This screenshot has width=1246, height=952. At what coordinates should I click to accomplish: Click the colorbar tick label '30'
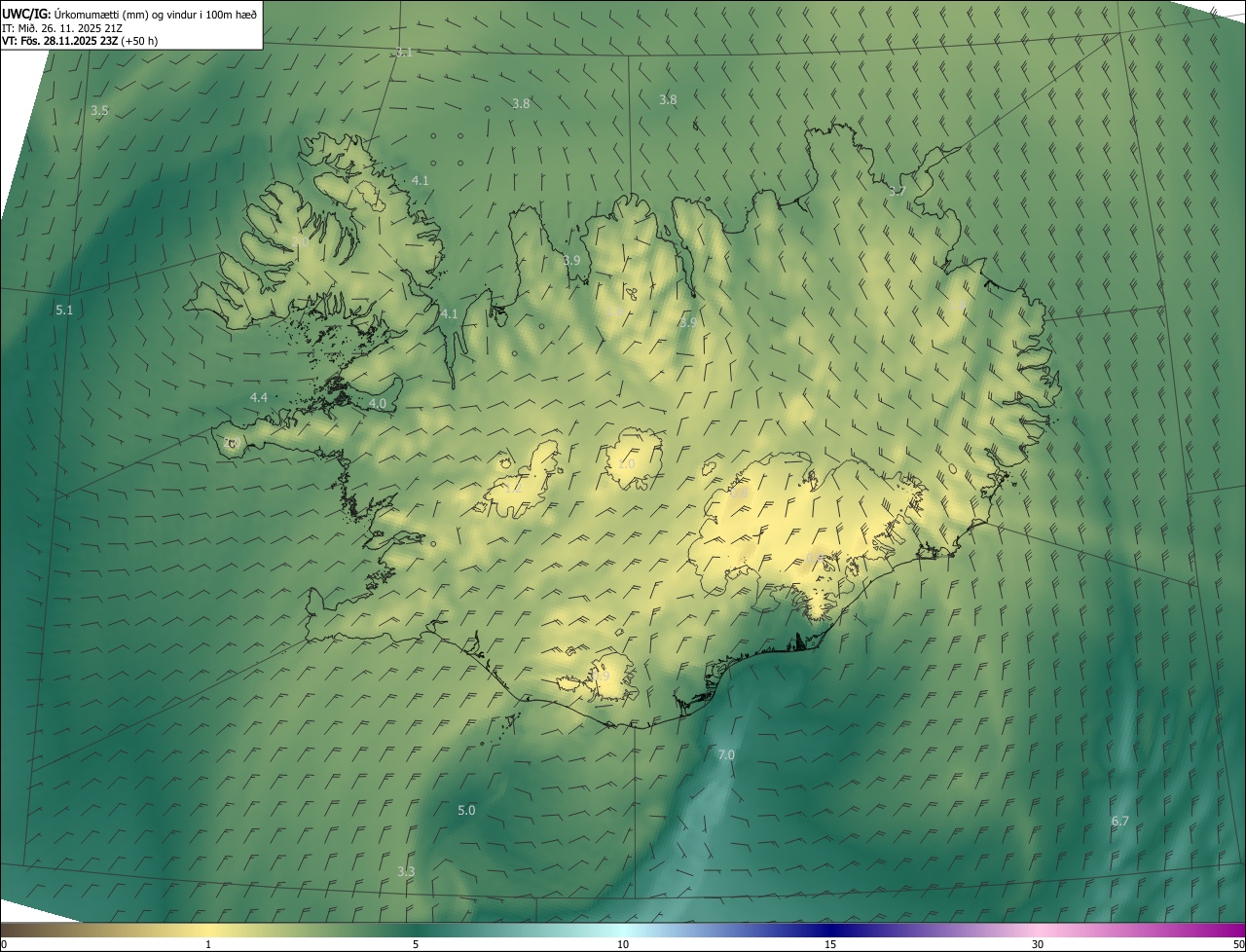[x=1038, y=944]
